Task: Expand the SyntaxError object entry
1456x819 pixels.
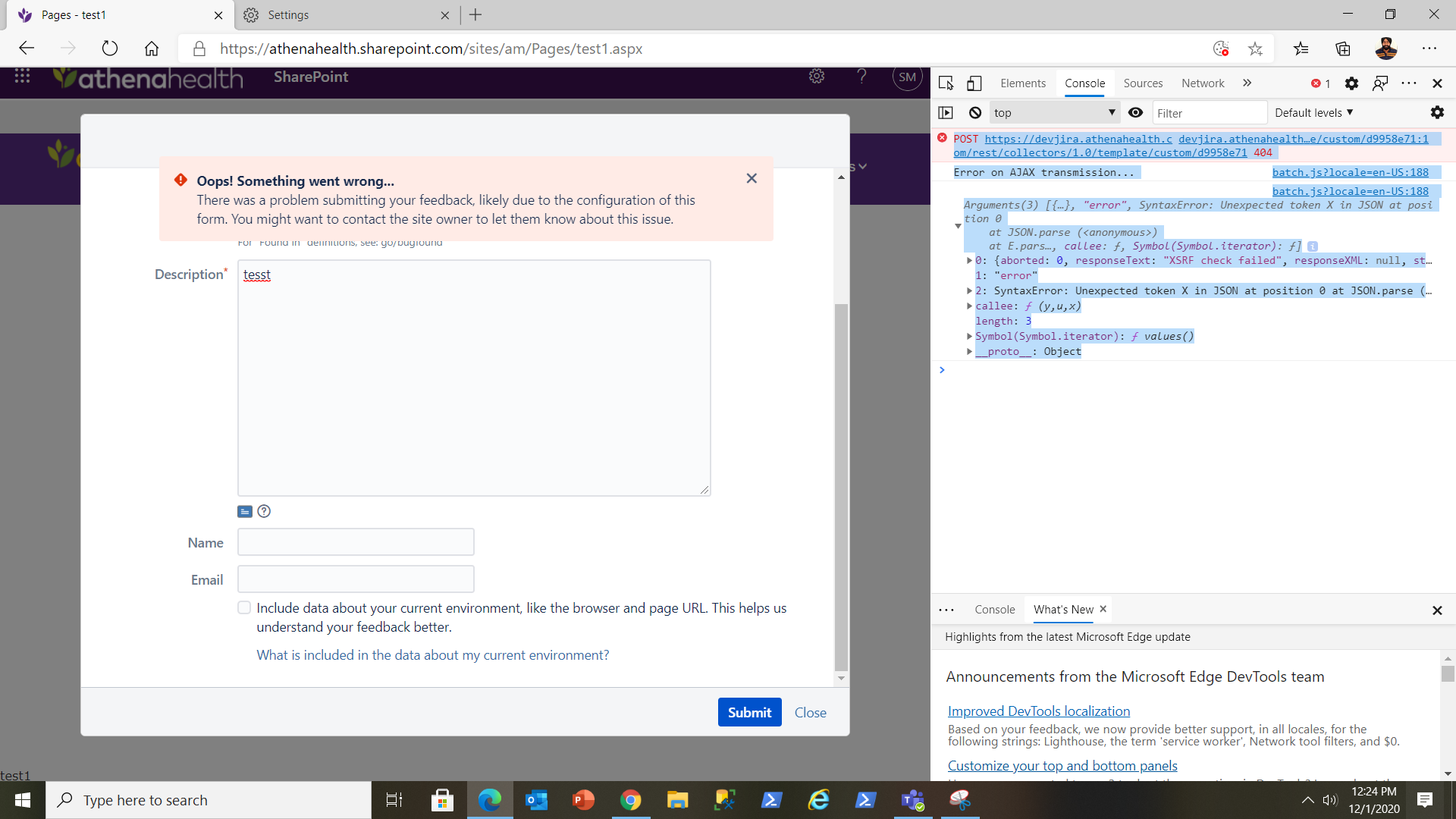Action: pos(970,290)
